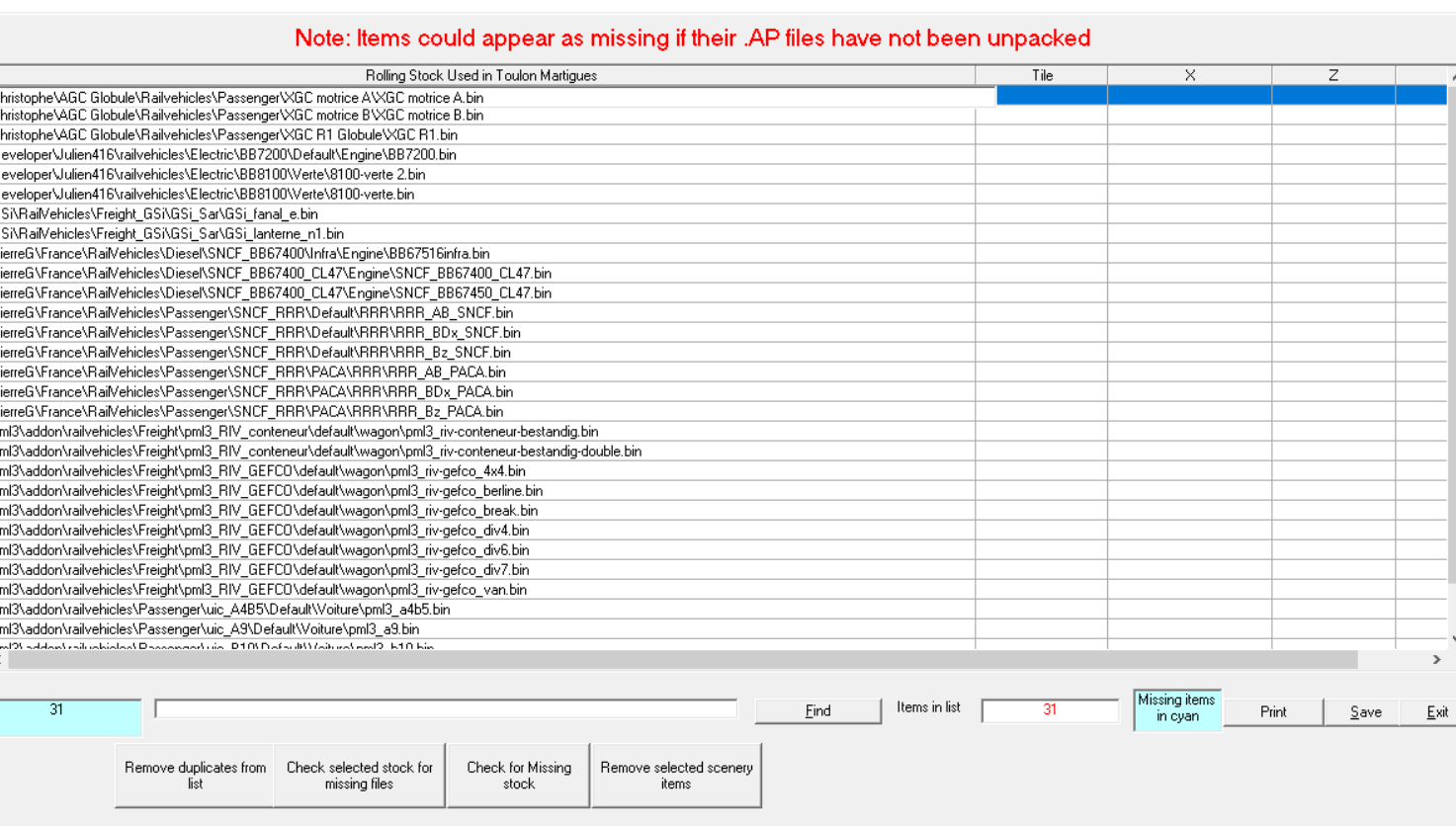Click the Save button
The image size is (1456, 826).
[1365, 711]
